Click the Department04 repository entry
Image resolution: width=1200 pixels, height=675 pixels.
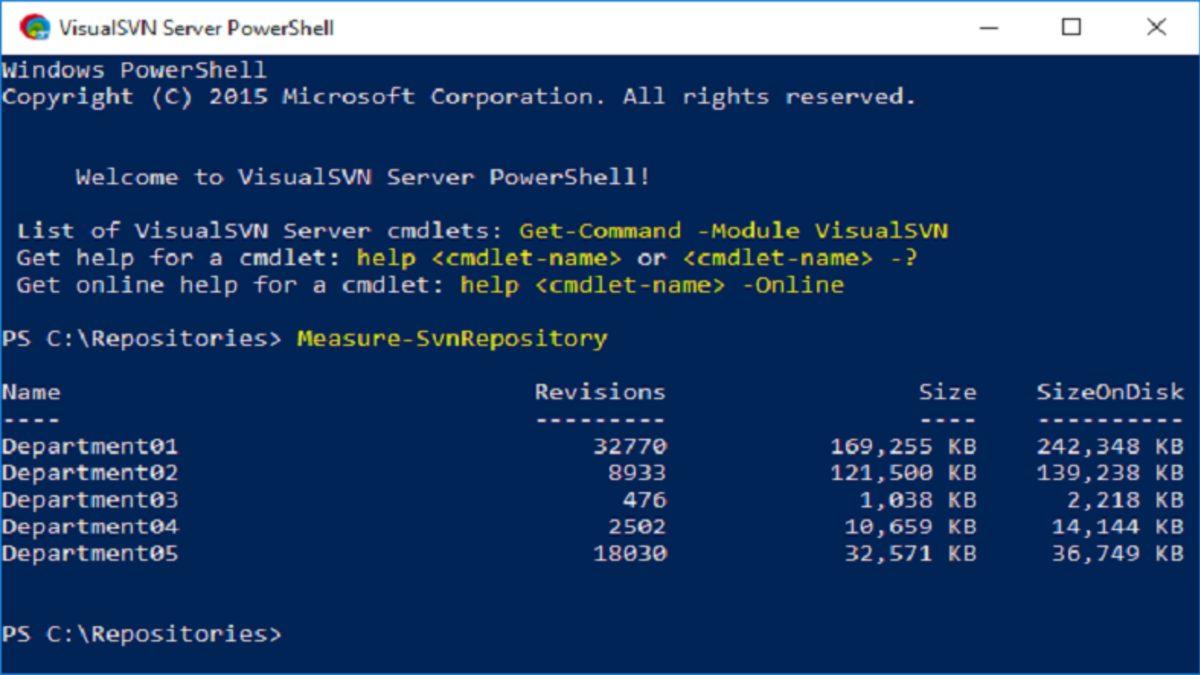click(x=90, y=527)
